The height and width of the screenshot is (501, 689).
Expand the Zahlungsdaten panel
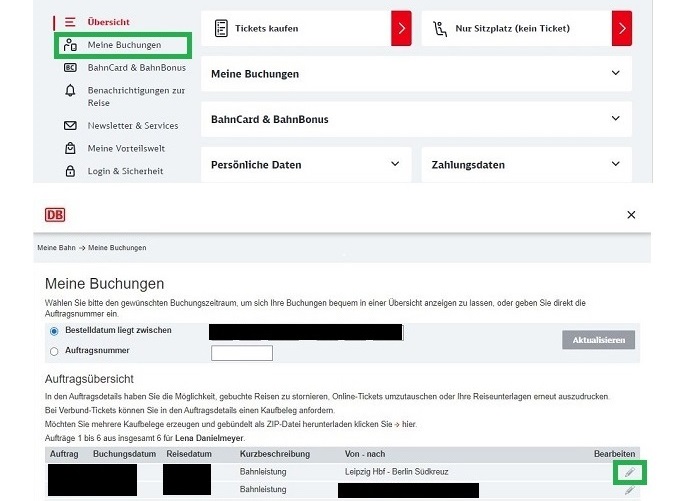pyautogui.click(x=526, y=164)
